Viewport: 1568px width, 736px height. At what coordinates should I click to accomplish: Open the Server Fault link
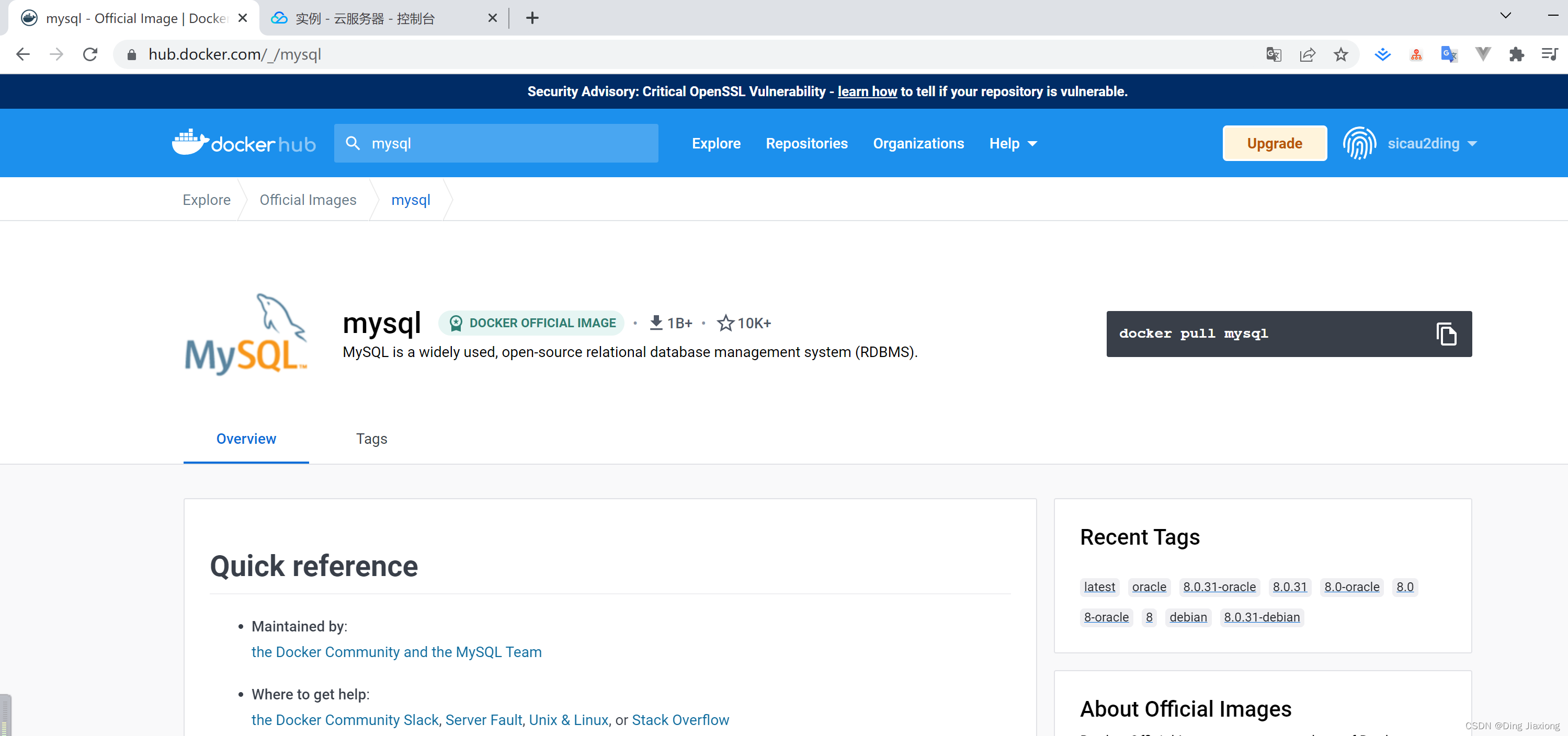coord(484,720)
